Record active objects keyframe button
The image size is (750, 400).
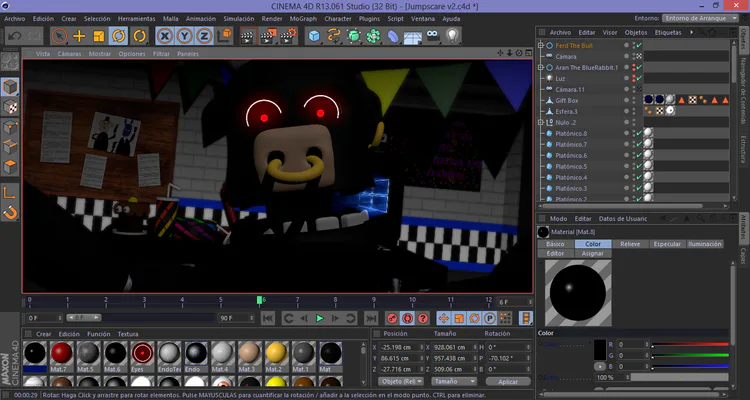[392, 318]
